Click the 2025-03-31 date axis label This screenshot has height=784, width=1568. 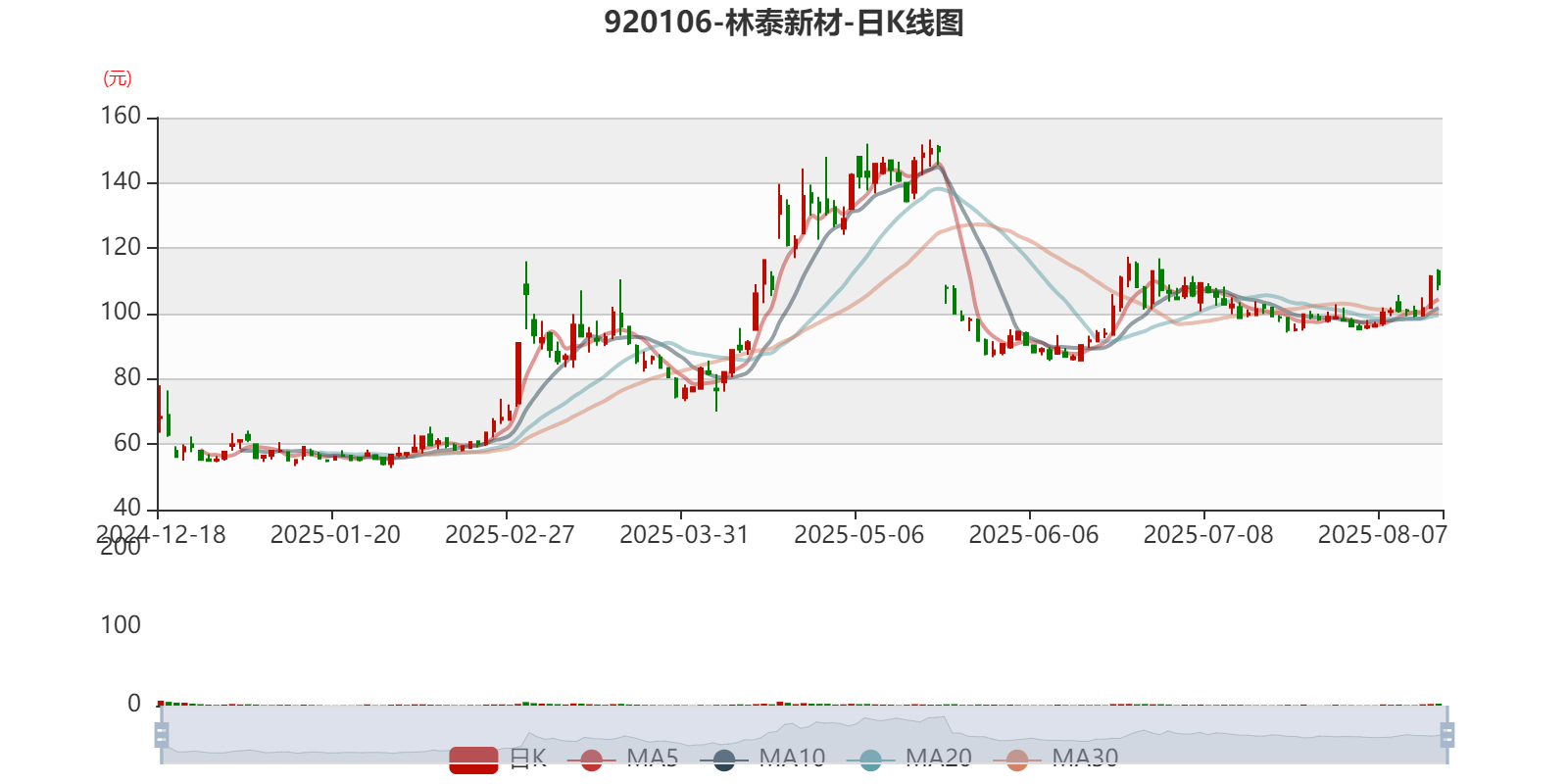(x=684, y=535)
